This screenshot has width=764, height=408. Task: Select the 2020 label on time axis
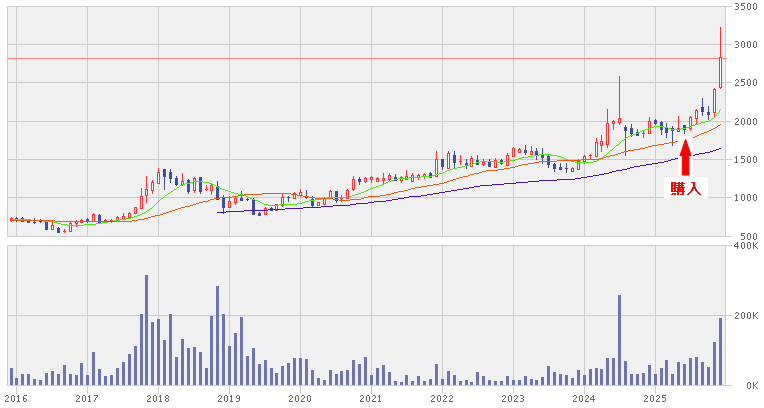(300, 398)
